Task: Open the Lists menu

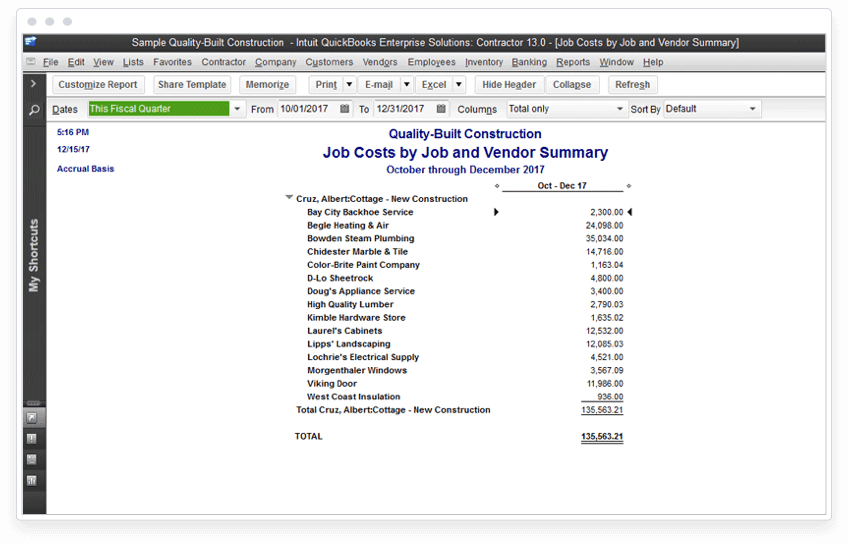Action: coord(133,62)
